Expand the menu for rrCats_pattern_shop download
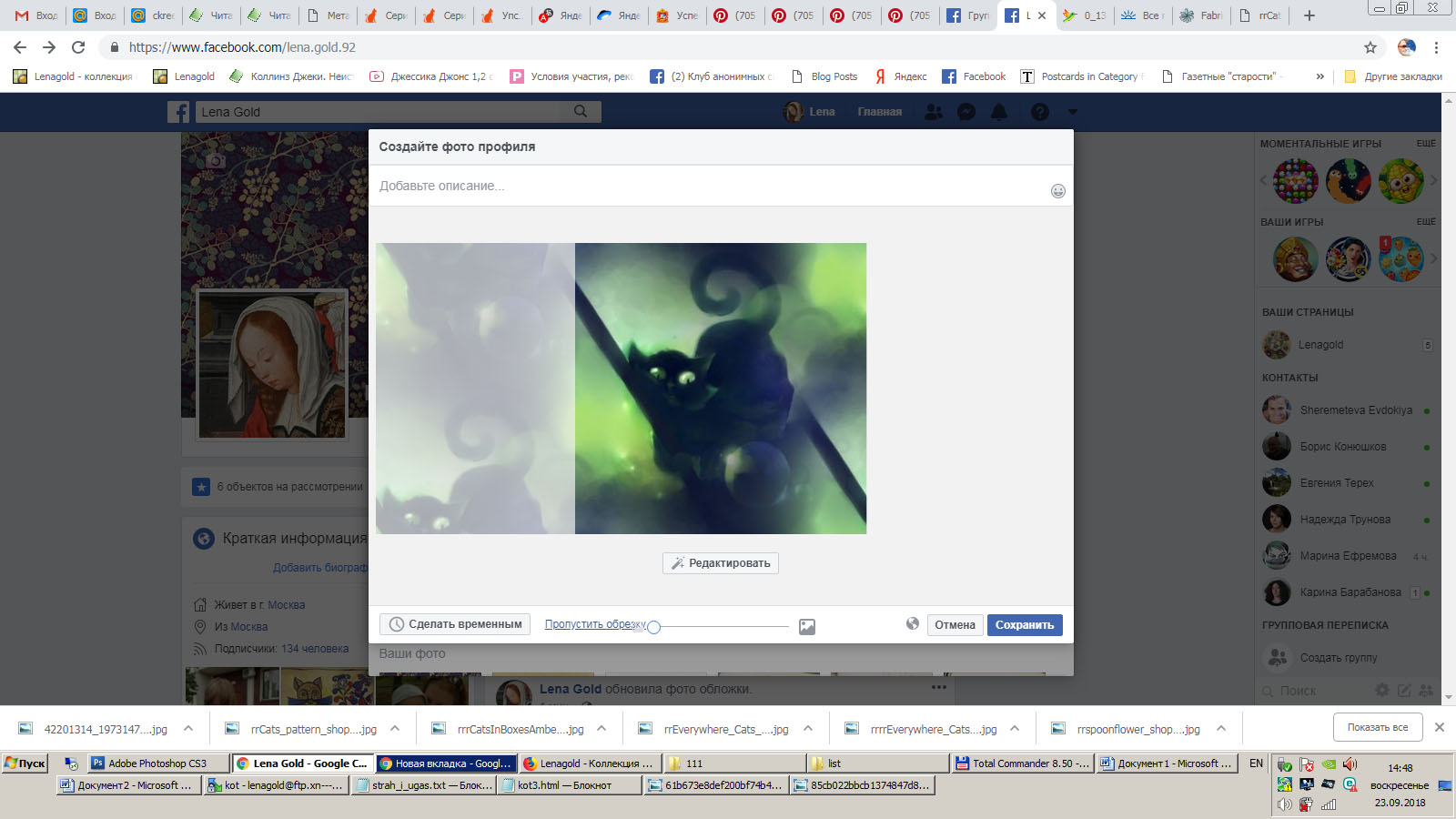This screenshot has height=819, width=1456. (395, 728)
